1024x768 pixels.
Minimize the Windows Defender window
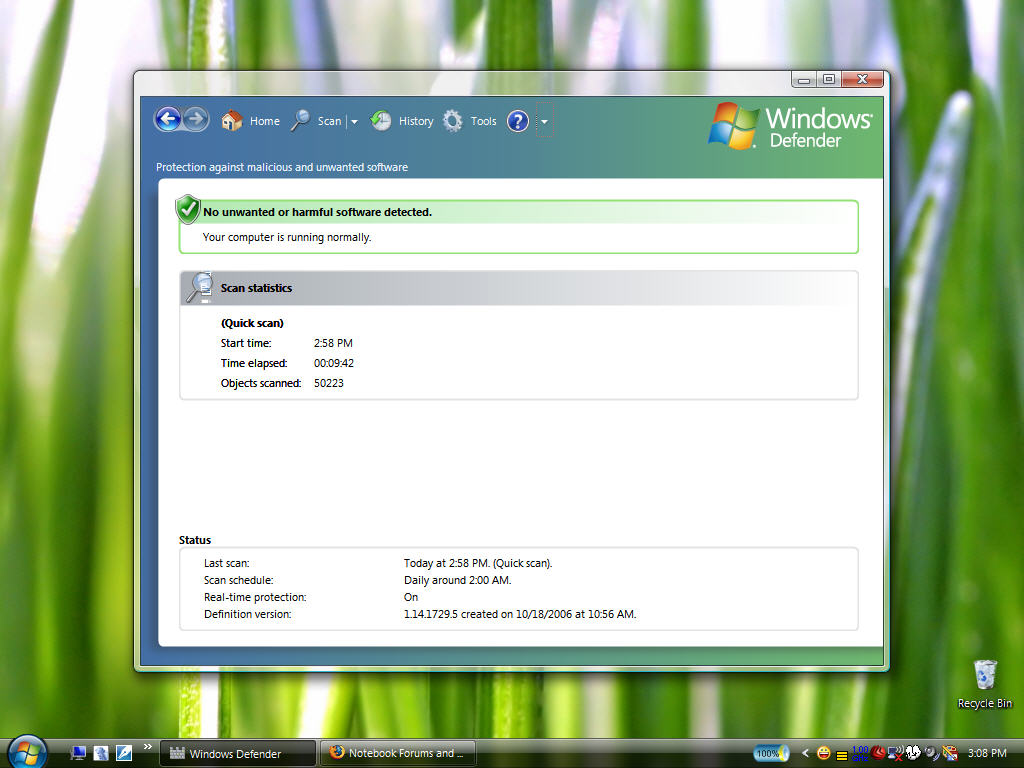click(x=804, y=80)
